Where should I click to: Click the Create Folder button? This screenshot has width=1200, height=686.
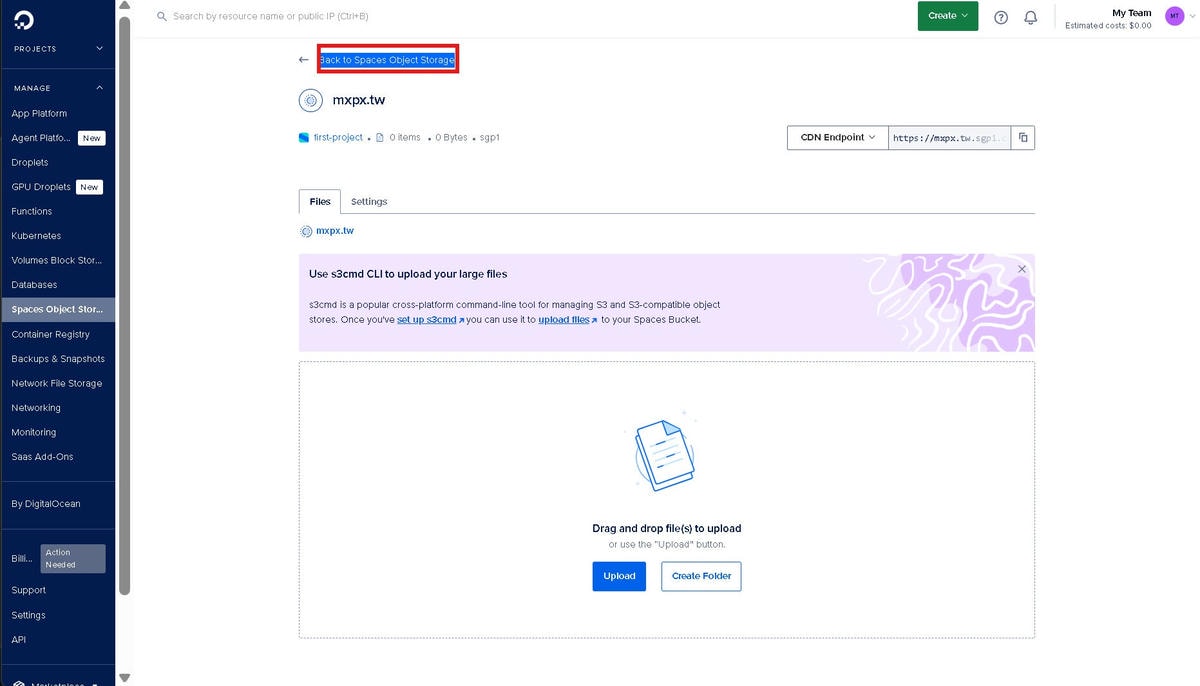click(701, 576)
